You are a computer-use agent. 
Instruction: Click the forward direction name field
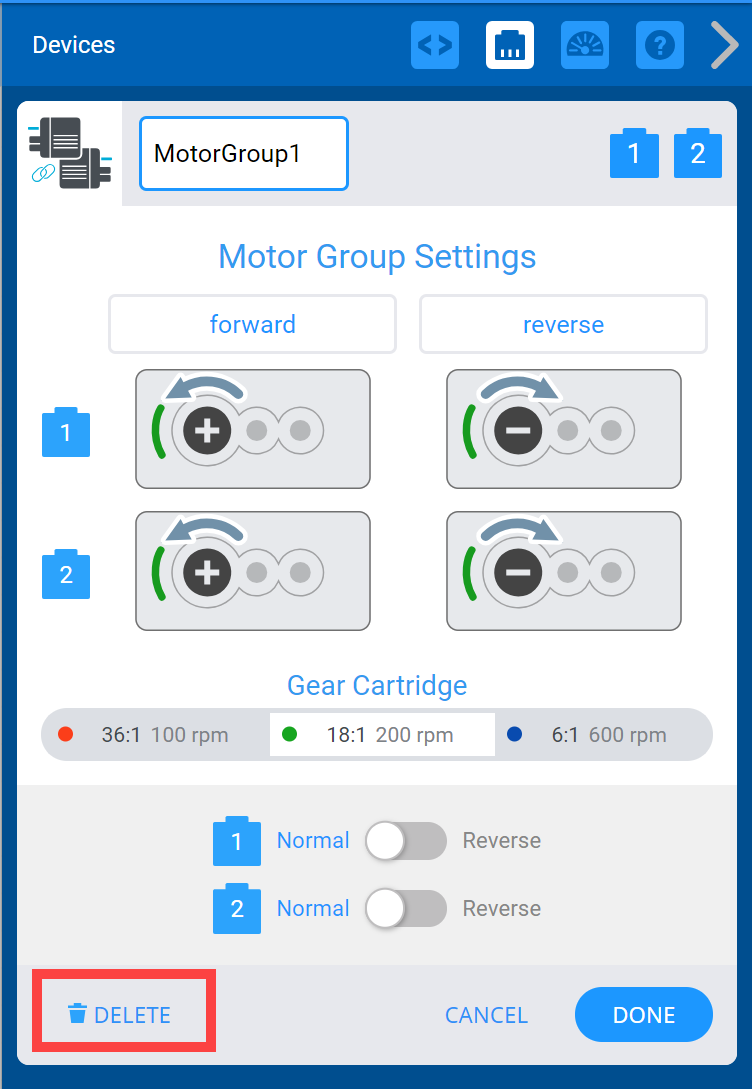(252, 324)
